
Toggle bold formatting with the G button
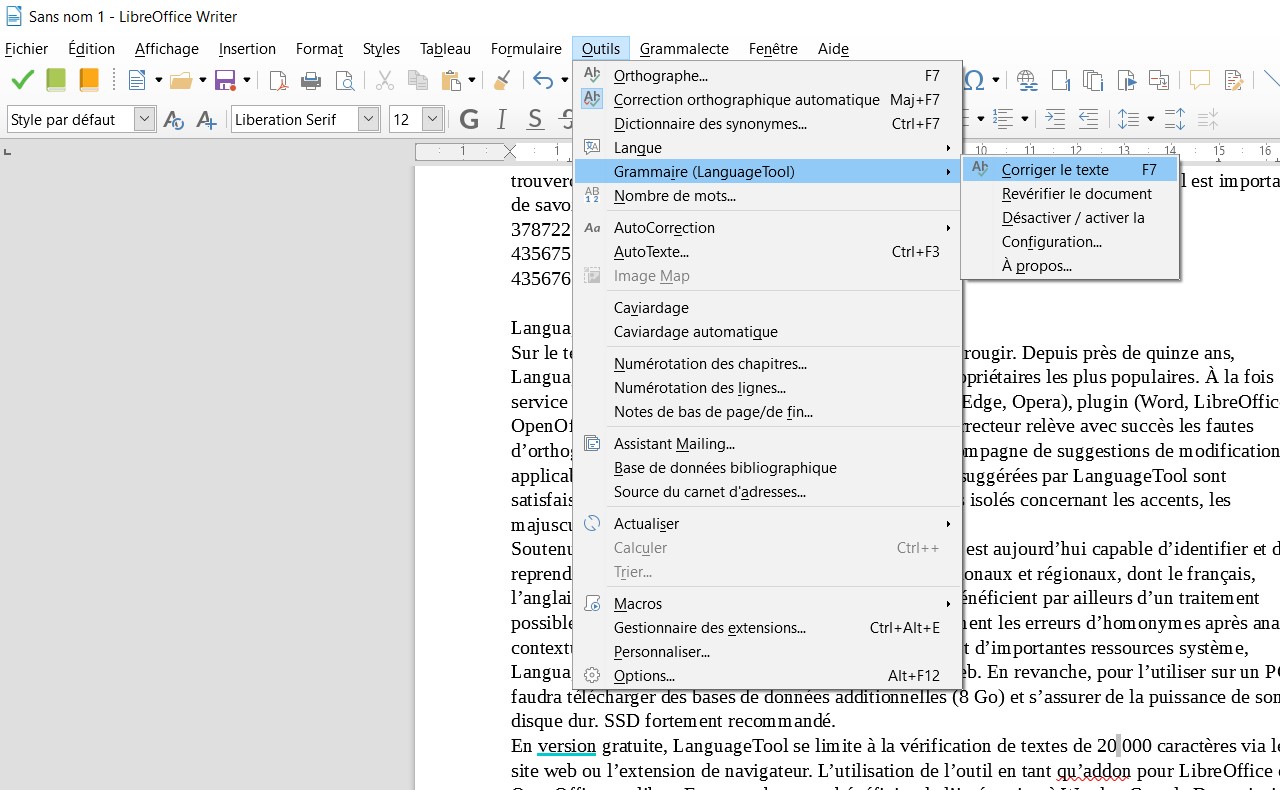pyautogui.click(x=468, y=118)
